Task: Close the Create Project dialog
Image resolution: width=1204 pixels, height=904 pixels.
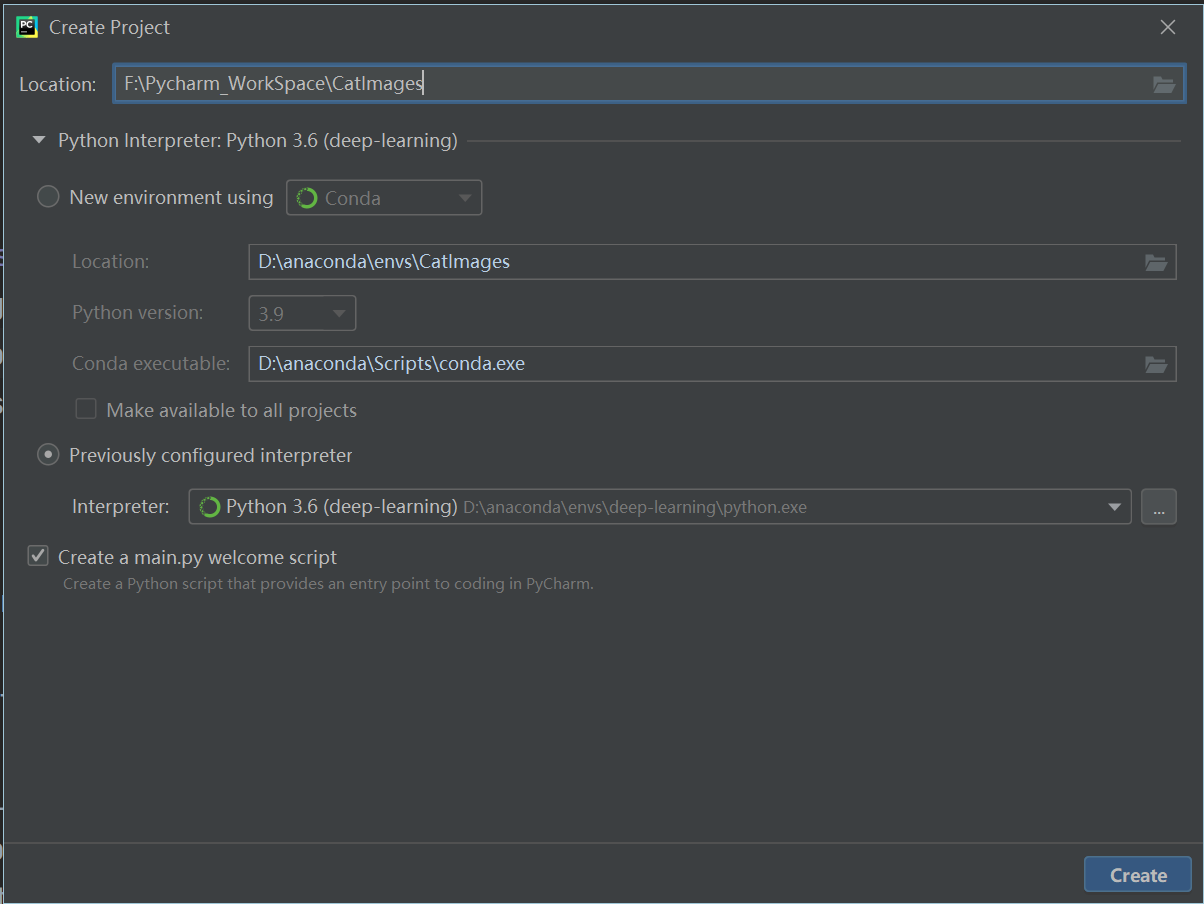Action: (1168, 28)
